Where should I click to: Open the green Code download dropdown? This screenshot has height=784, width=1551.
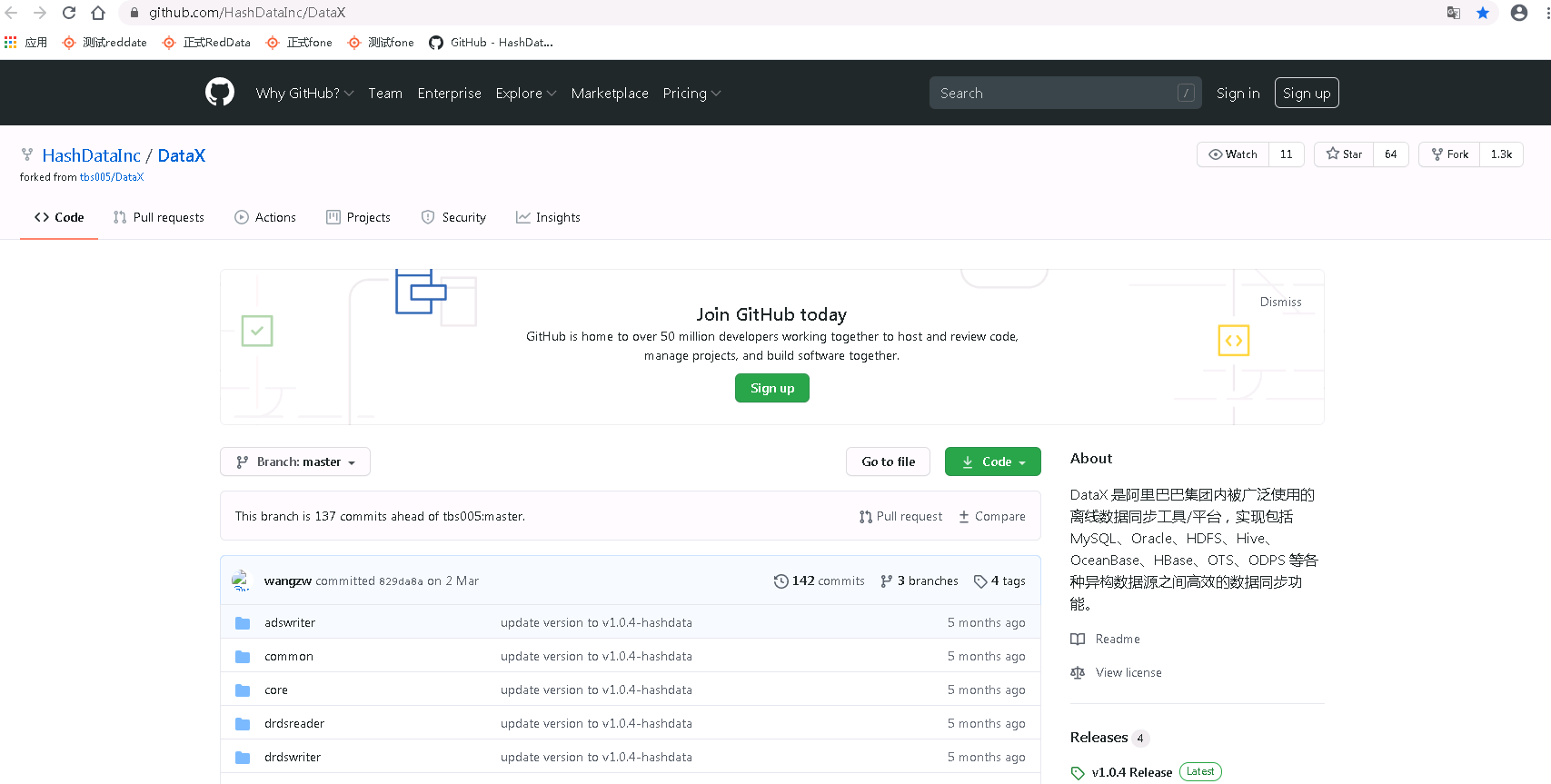pyautogui.click(x=993, y=461)
